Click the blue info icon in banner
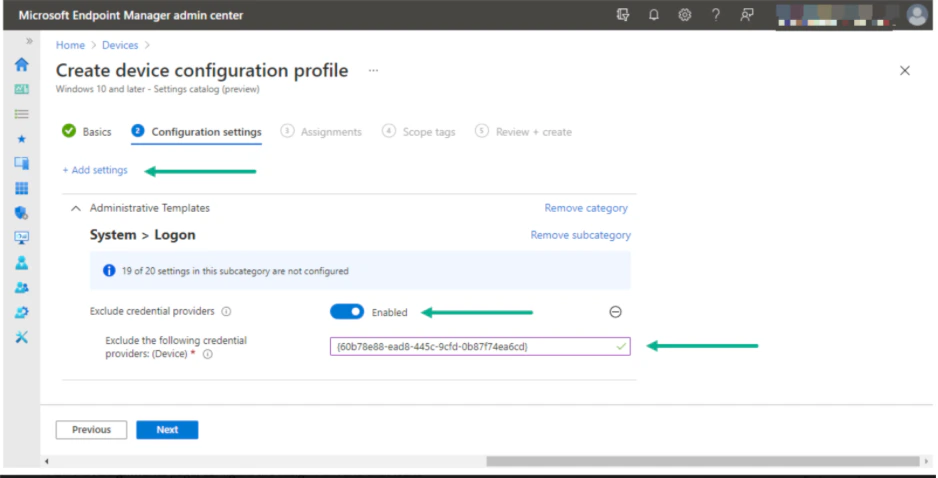The width and height of the screenshot is (938, 478). [x=109, y=271]
